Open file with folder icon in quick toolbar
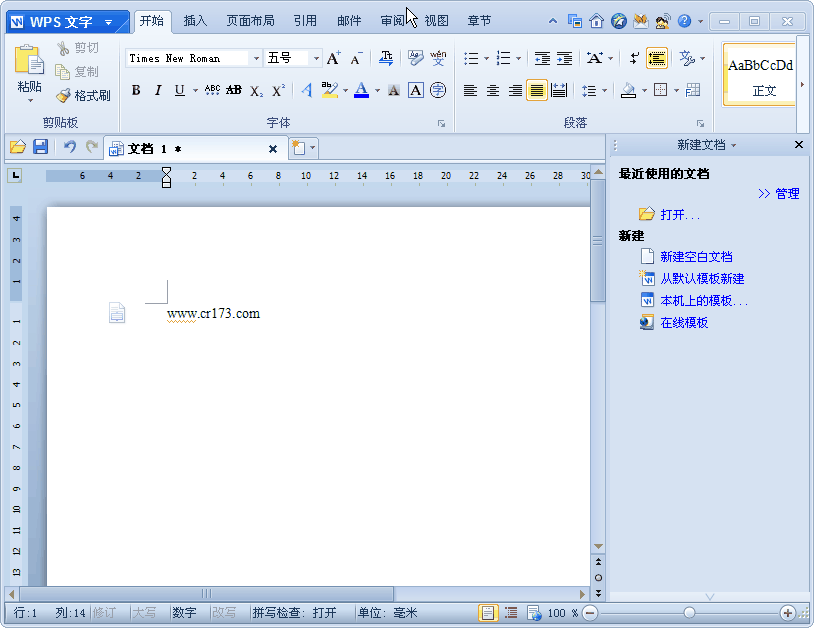814x628 pixels. 18,147
